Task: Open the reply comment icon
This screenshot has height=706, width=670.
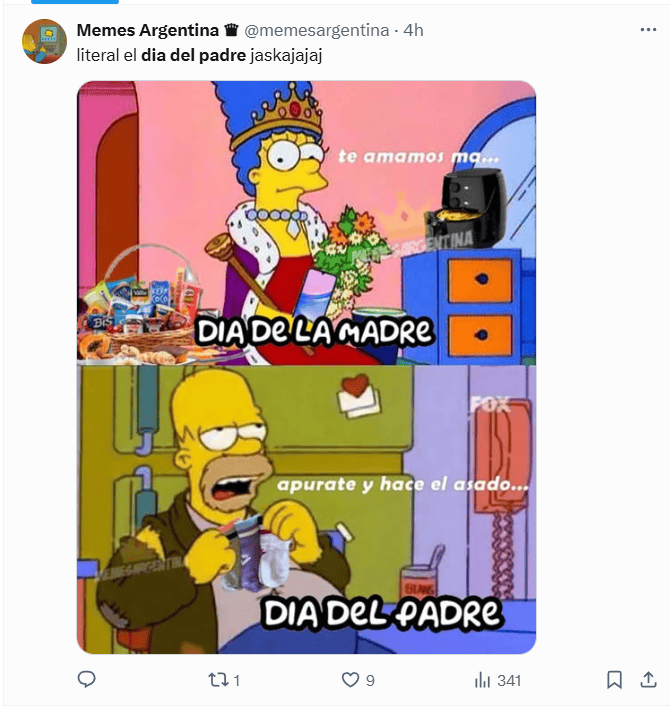Action: (x=86, y=679)
